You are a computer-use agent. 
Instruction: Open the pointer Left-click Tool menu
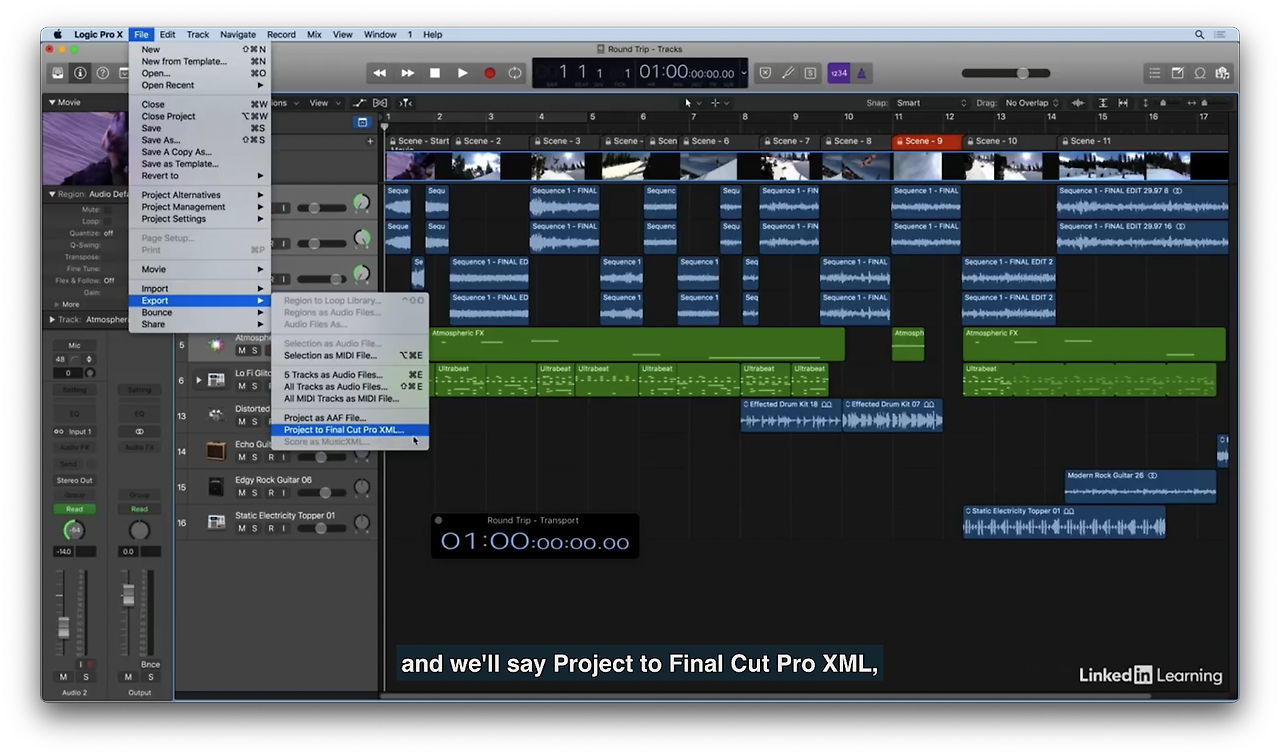pyautogui.click(x=692, y=103)
